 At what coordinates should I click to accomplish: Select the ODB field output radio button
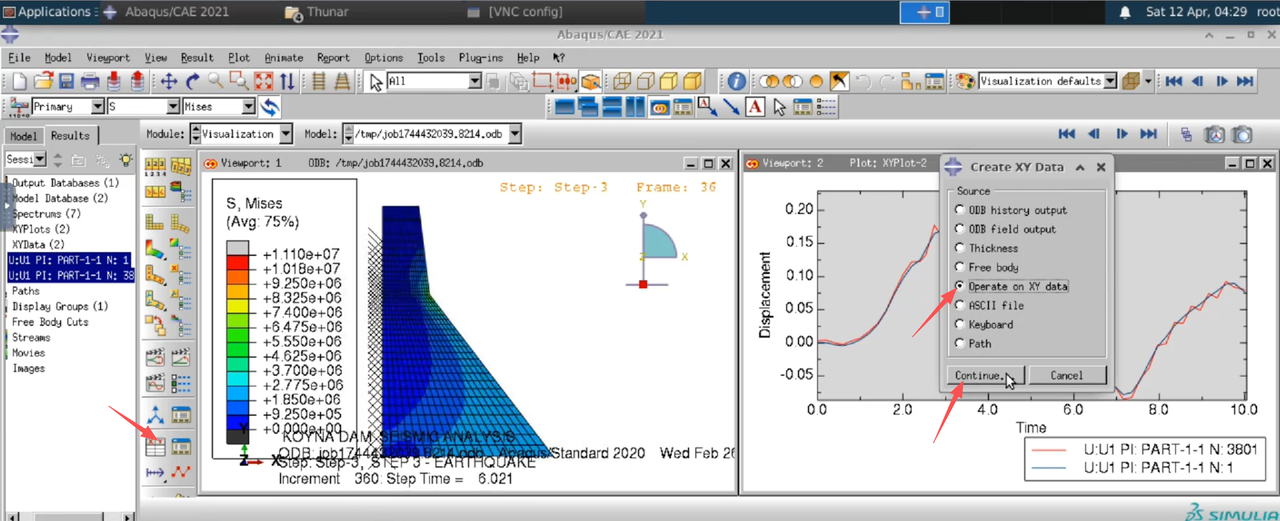[x=960, y=229]
